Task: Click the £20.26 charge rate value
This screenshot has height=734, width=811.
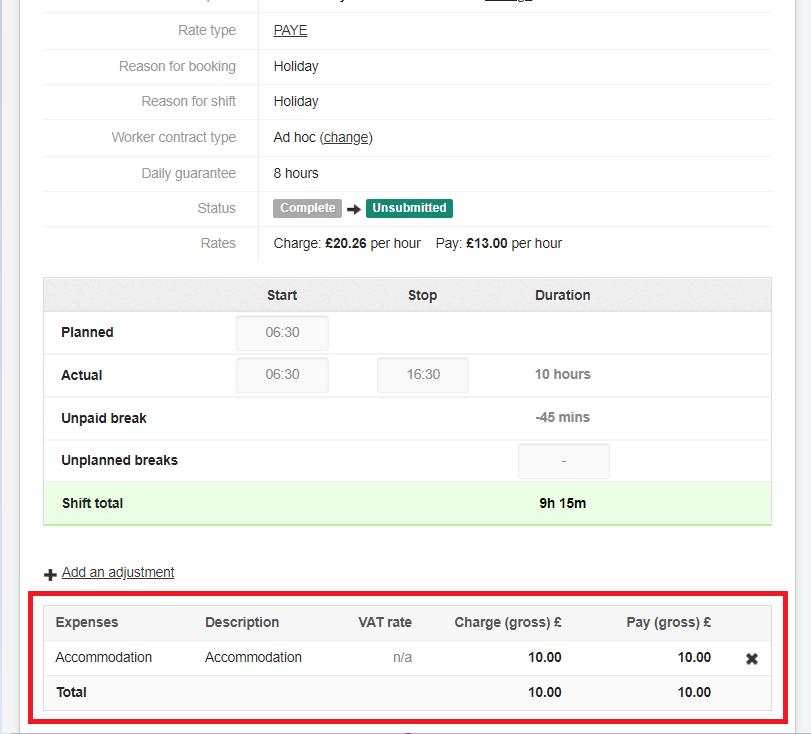Action: [346, 243]
